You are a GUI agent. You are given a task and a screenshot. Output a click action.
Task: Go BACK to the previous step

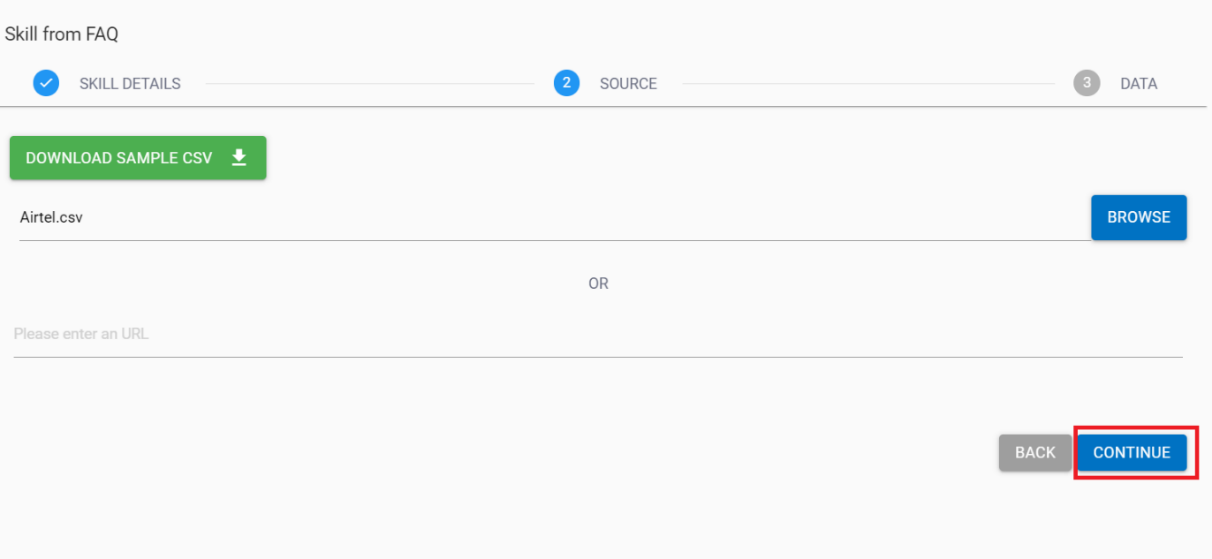point(1035,453)
